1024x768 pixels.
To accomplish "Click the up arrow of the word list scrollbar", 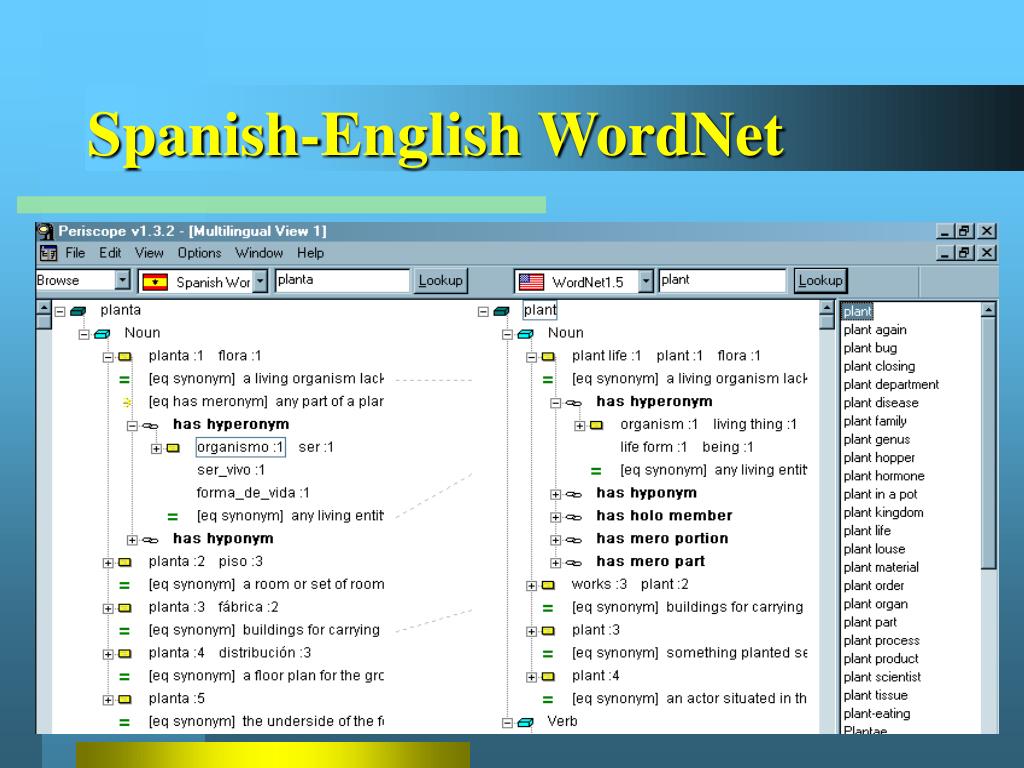I will 989,310.
